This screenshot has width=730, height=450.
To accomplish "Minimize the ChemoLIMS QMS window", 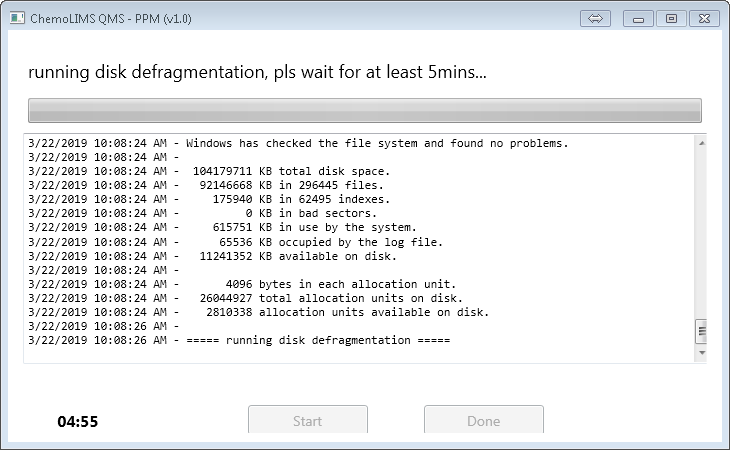I will pyautogui.click(x=639, y=18).
